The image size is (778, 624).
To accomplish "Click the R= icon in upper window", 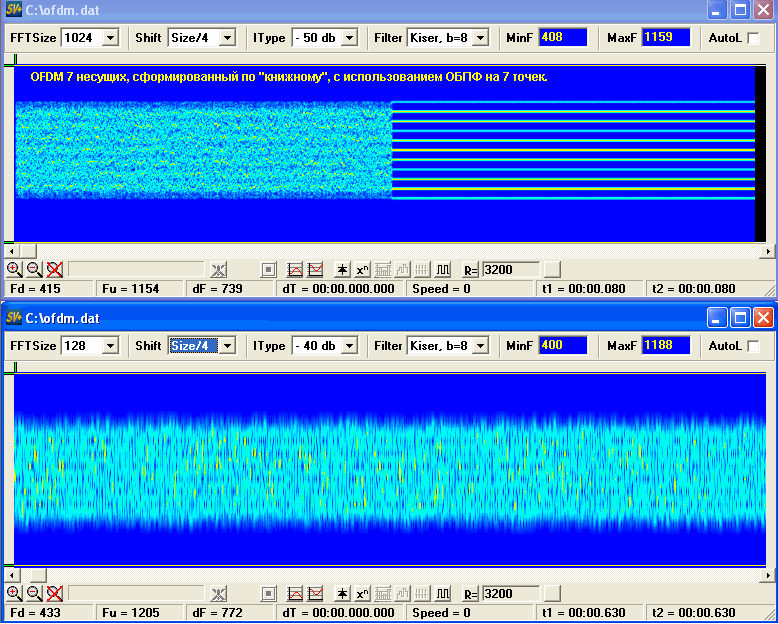I will tap(470, 270).
